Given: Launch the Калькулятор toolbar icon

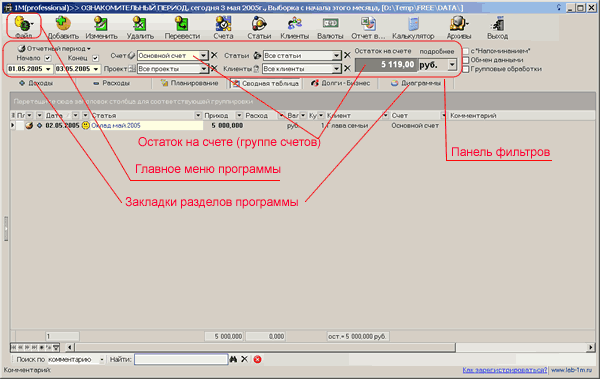Looking at the screenshot, I should [x=413, y=24].
